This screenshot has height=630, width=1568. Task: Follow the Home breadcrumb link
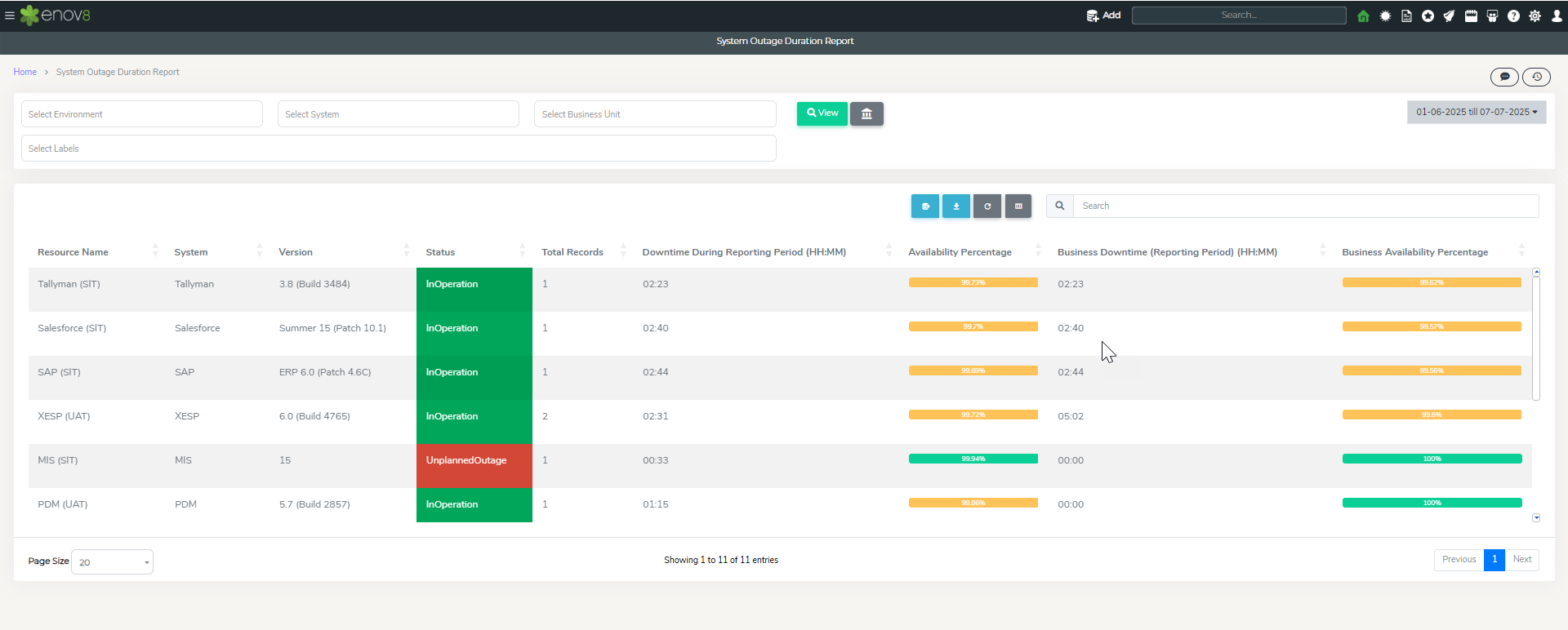click(x=24, y=72)
